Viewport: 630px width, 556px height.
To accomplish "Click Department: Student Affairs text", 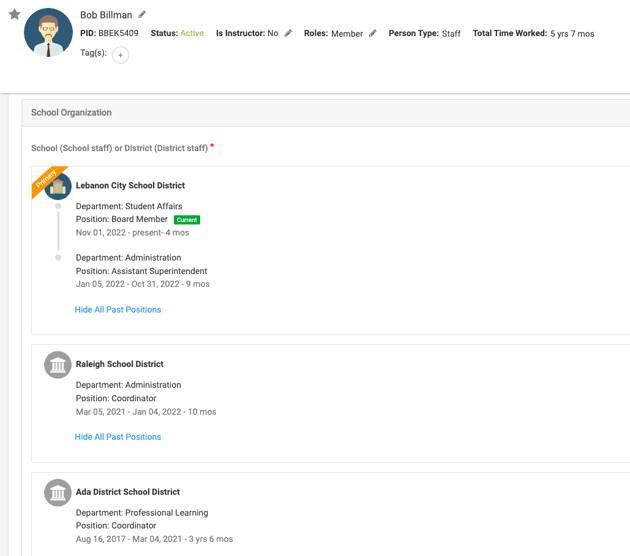I will pos(129,206).
